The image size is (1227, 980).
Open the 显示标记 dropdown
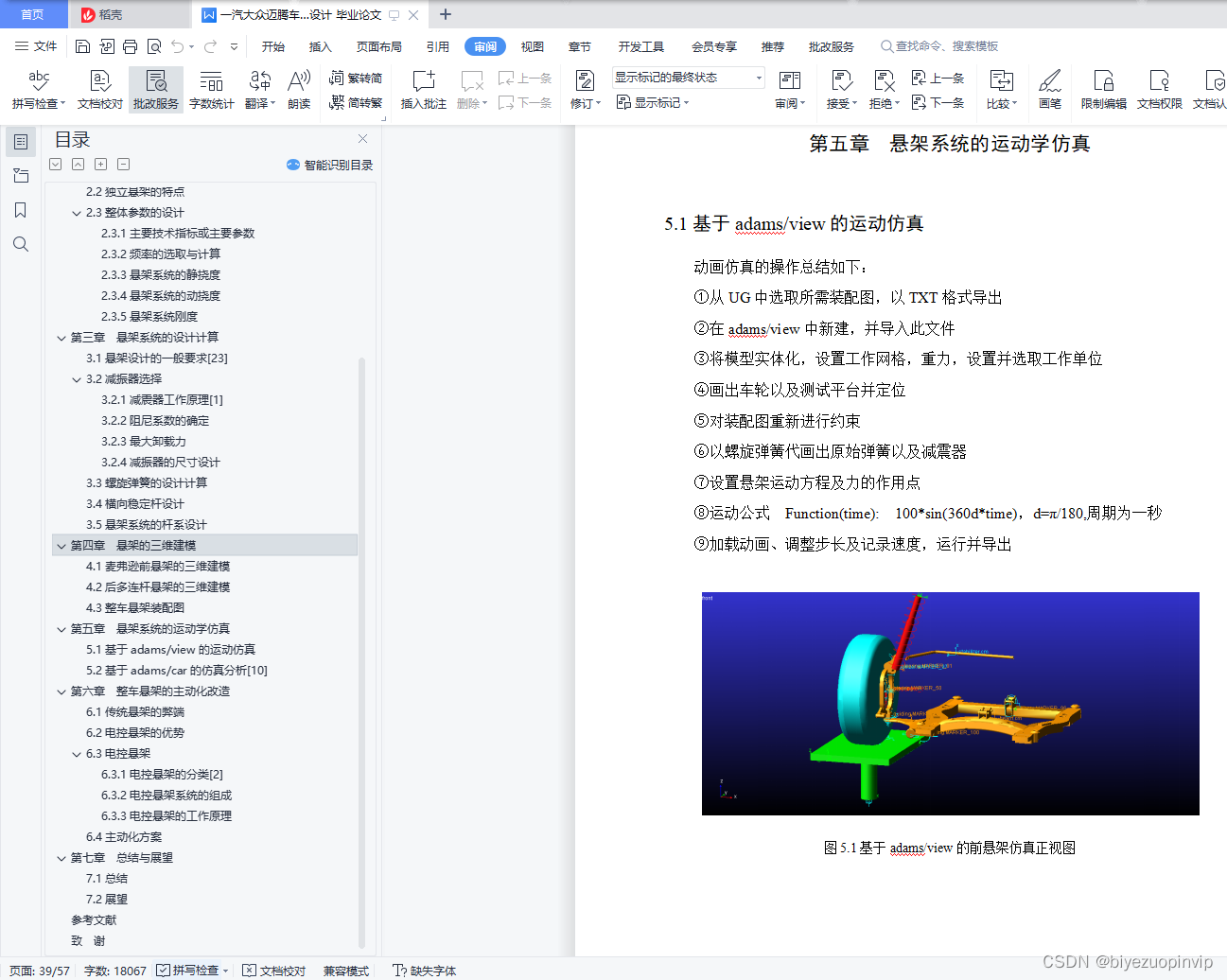[652, 102]
